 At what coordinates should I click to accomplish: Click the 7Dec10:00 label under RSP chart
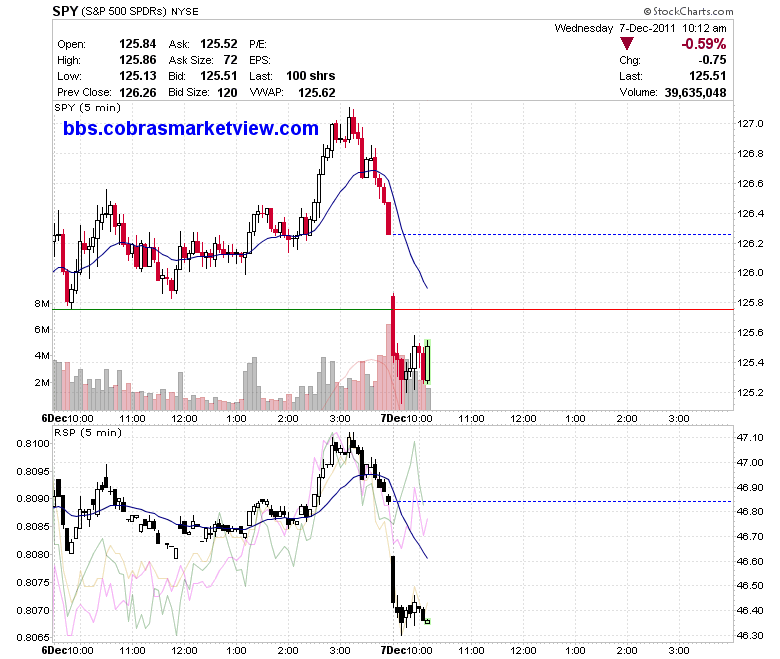point(406,651)
